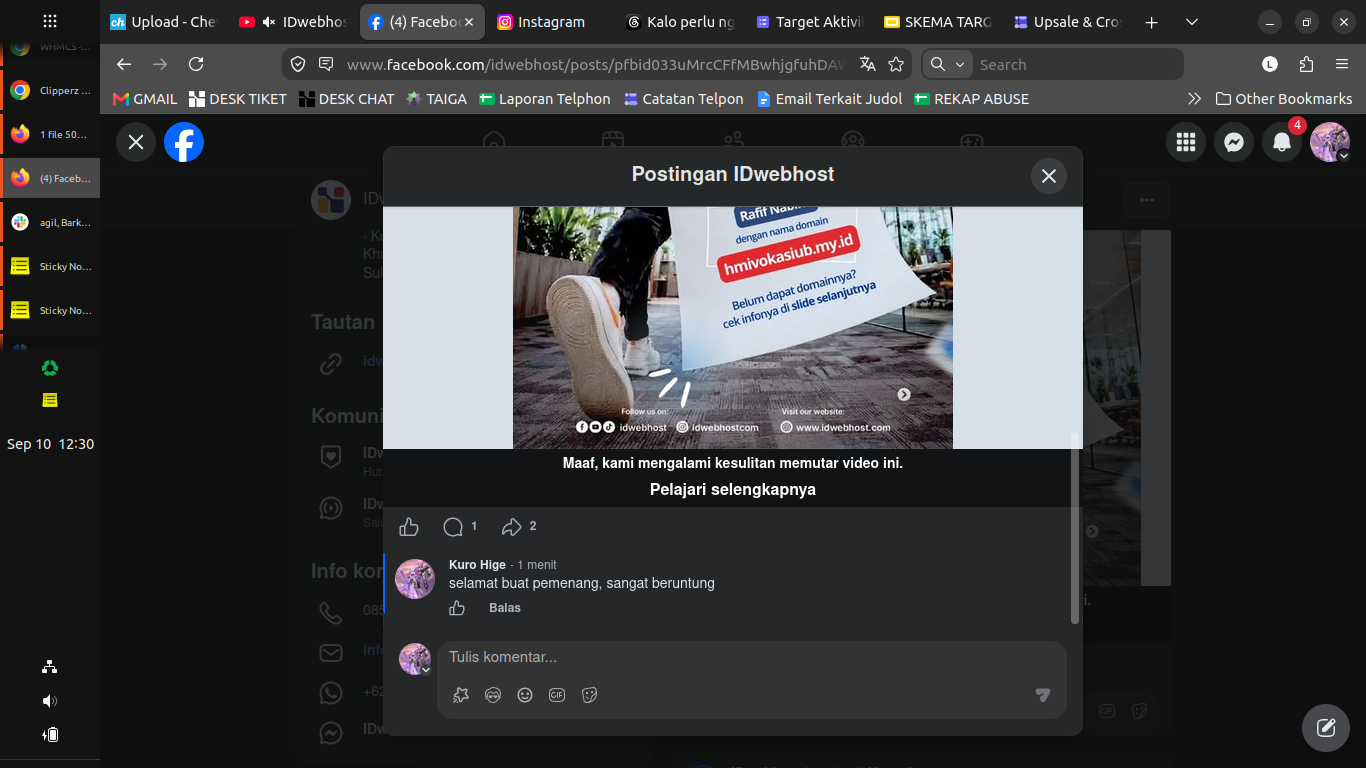Image resolution: width=1366 pixels, height=768 pixels.
Task: Pick a sticker for the comment
Action: (590, 695)
